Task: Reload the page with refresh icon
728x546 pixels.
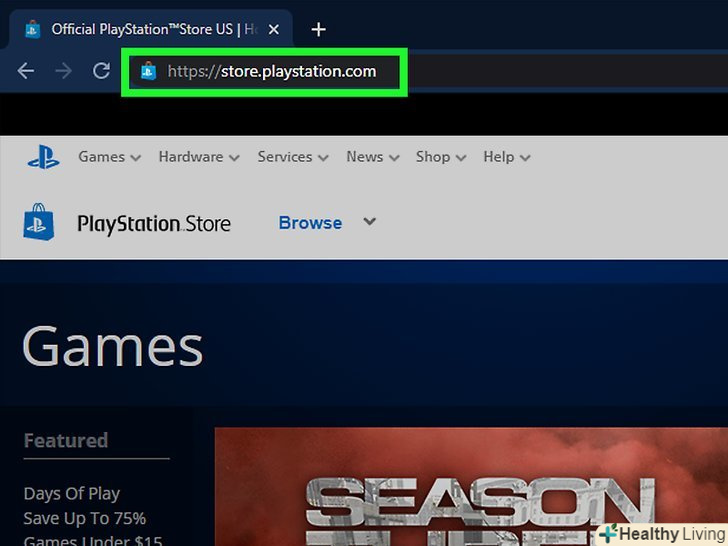Action: [101, 71]
